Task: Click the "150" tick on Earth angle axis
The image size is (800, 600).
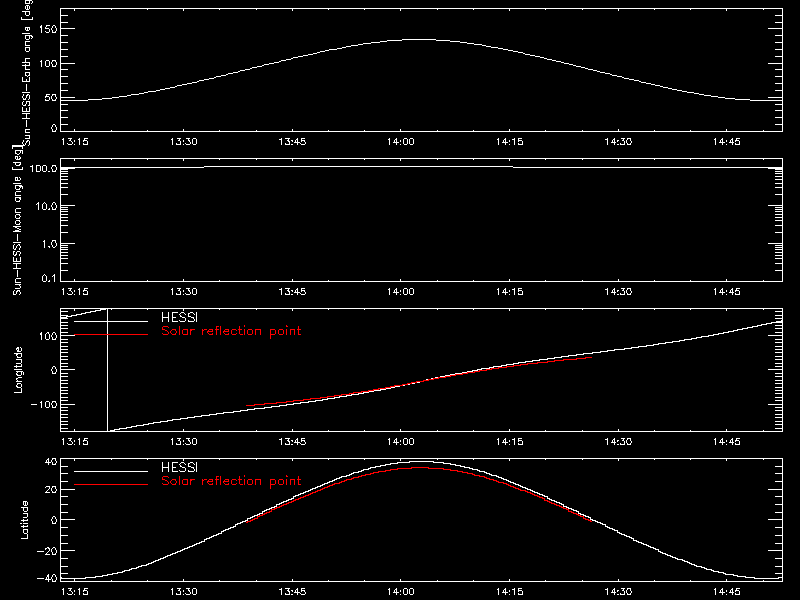Action: pyautogui.click(x=48, y=29)
